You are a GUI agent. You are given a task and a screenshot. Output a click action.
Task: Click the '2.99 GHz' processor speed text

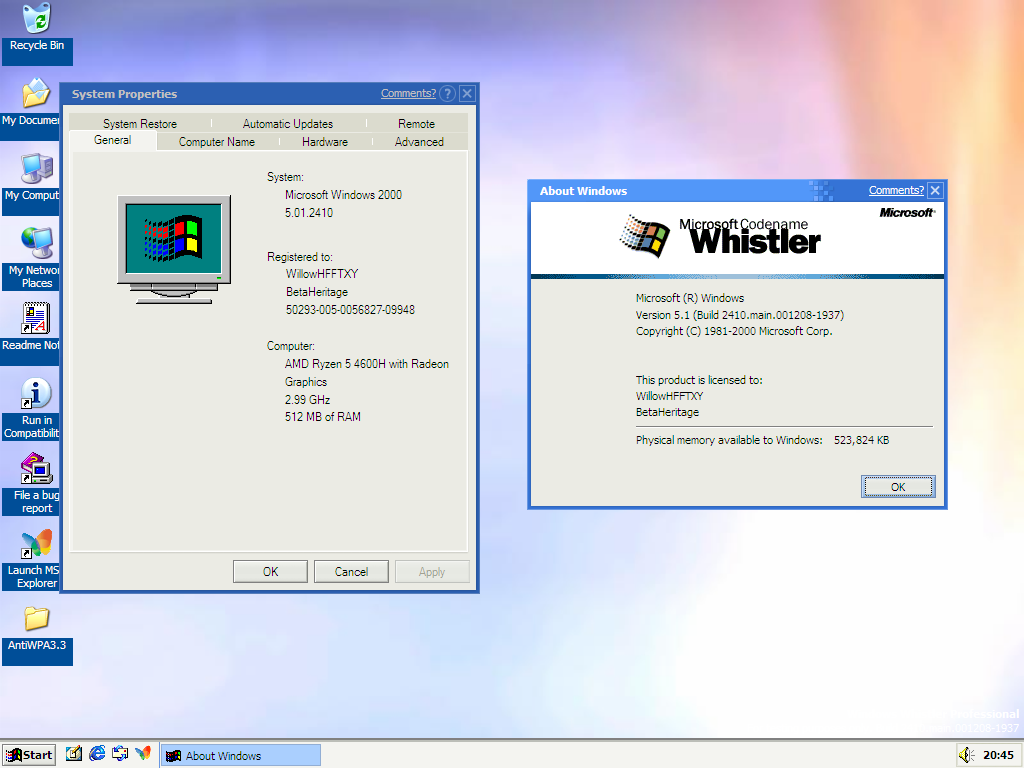[308, 400]
